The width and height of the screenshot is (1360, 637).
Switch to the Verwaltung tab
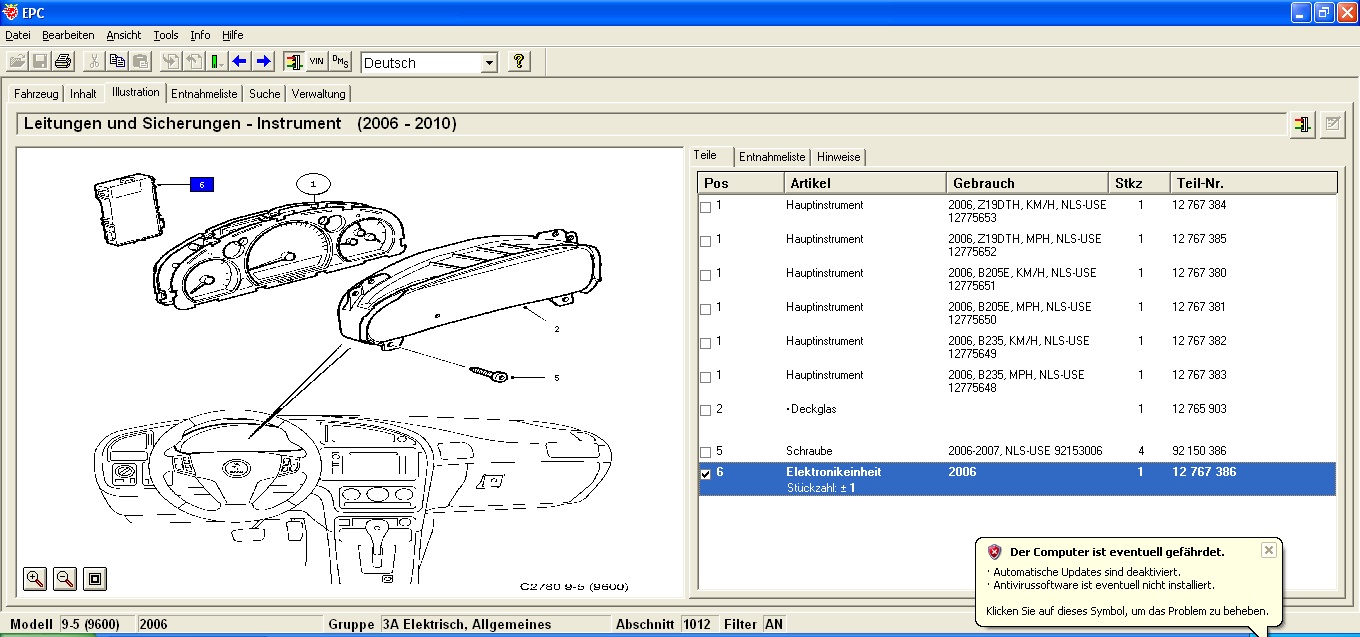click(318, 94)
